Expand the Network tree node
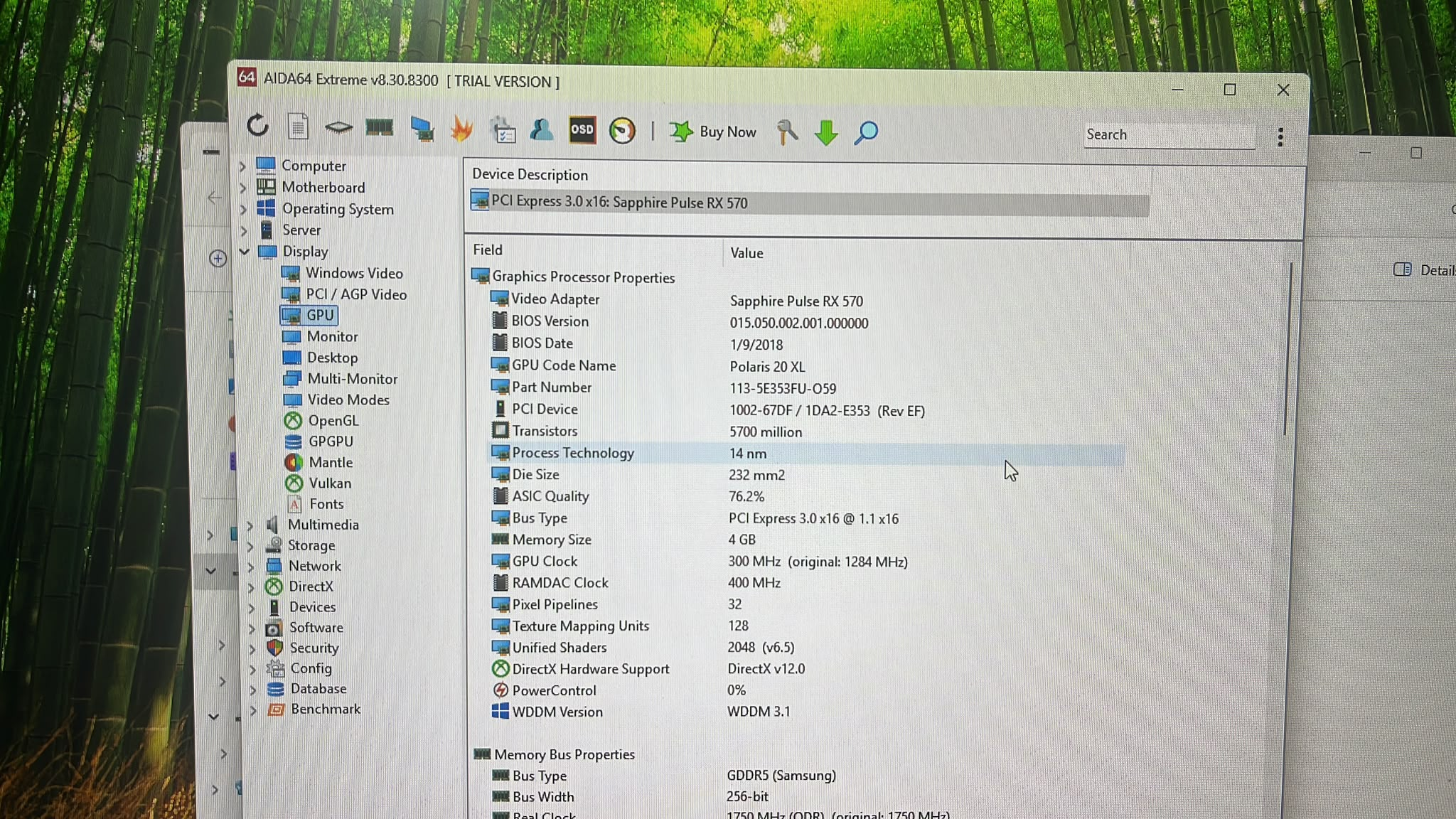The height and width of the screenshot is (819, 1456). (250, 567)
